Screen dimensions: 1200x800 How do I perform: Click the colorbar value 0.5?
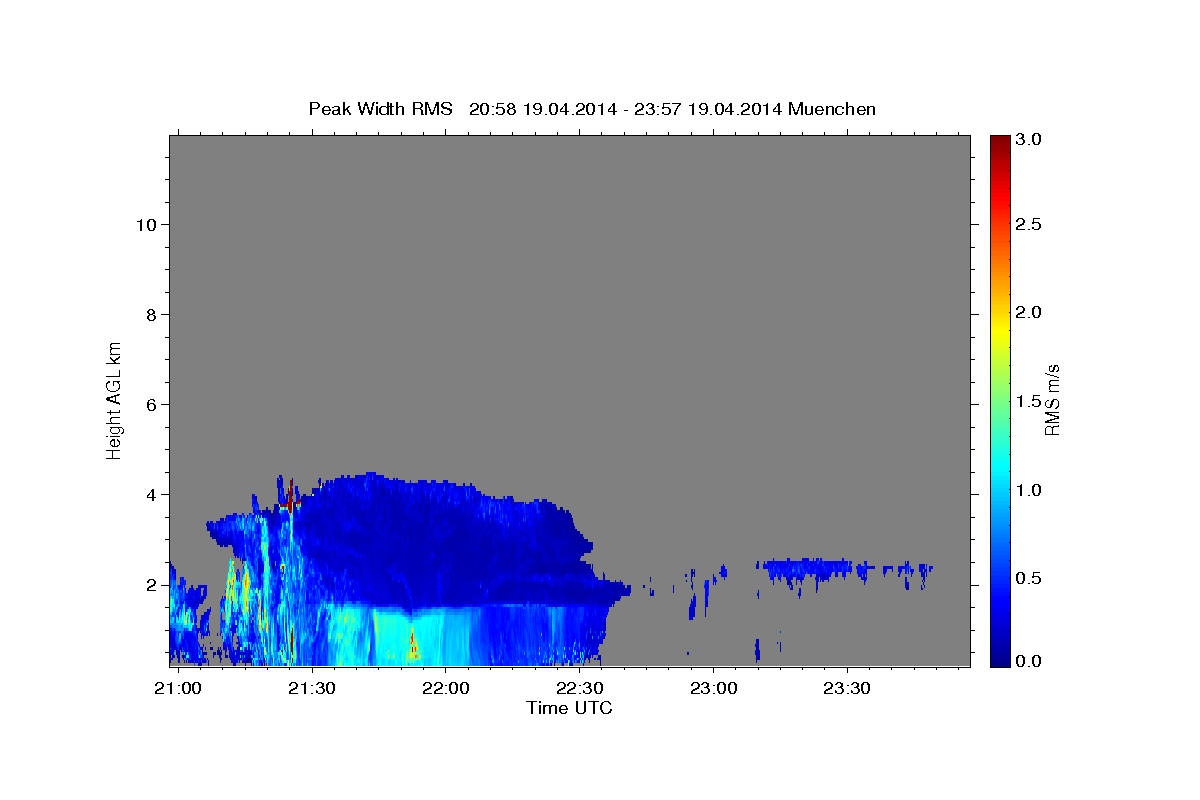tap(1028, 578)
